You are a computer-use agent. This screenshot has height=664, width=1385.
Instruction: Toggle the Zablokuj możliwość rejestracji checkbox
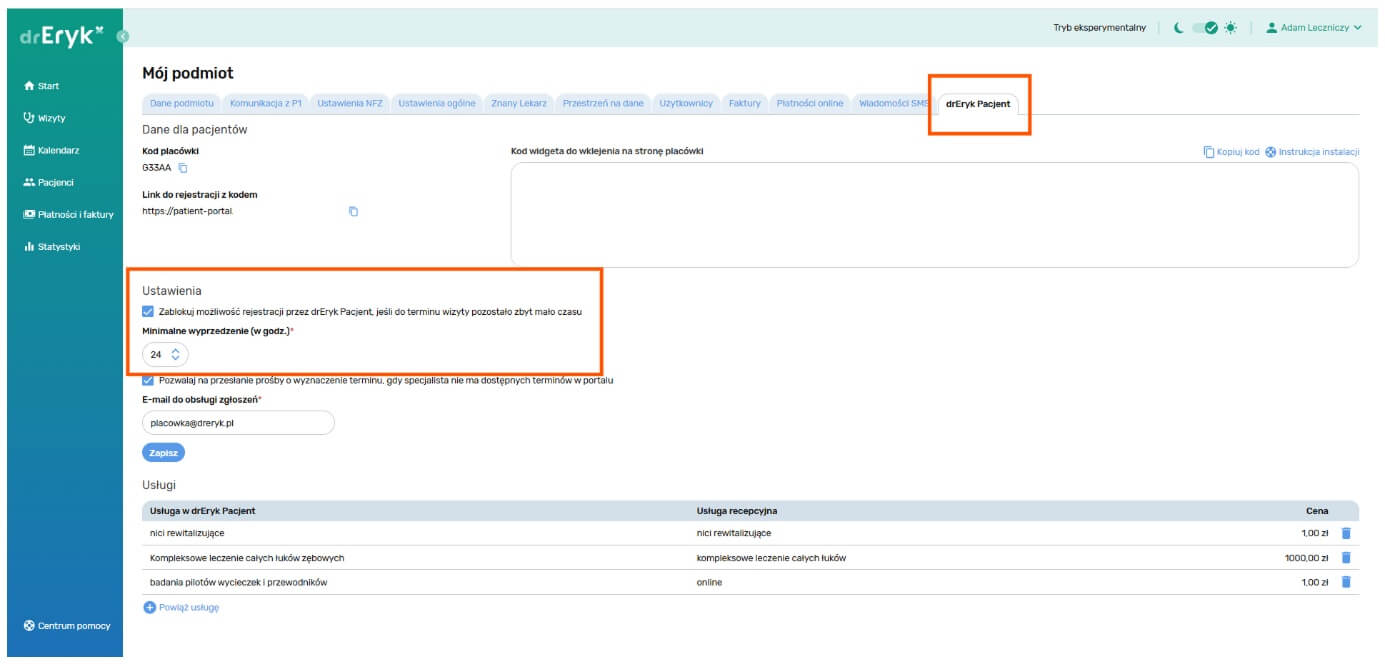pos(148,312)
